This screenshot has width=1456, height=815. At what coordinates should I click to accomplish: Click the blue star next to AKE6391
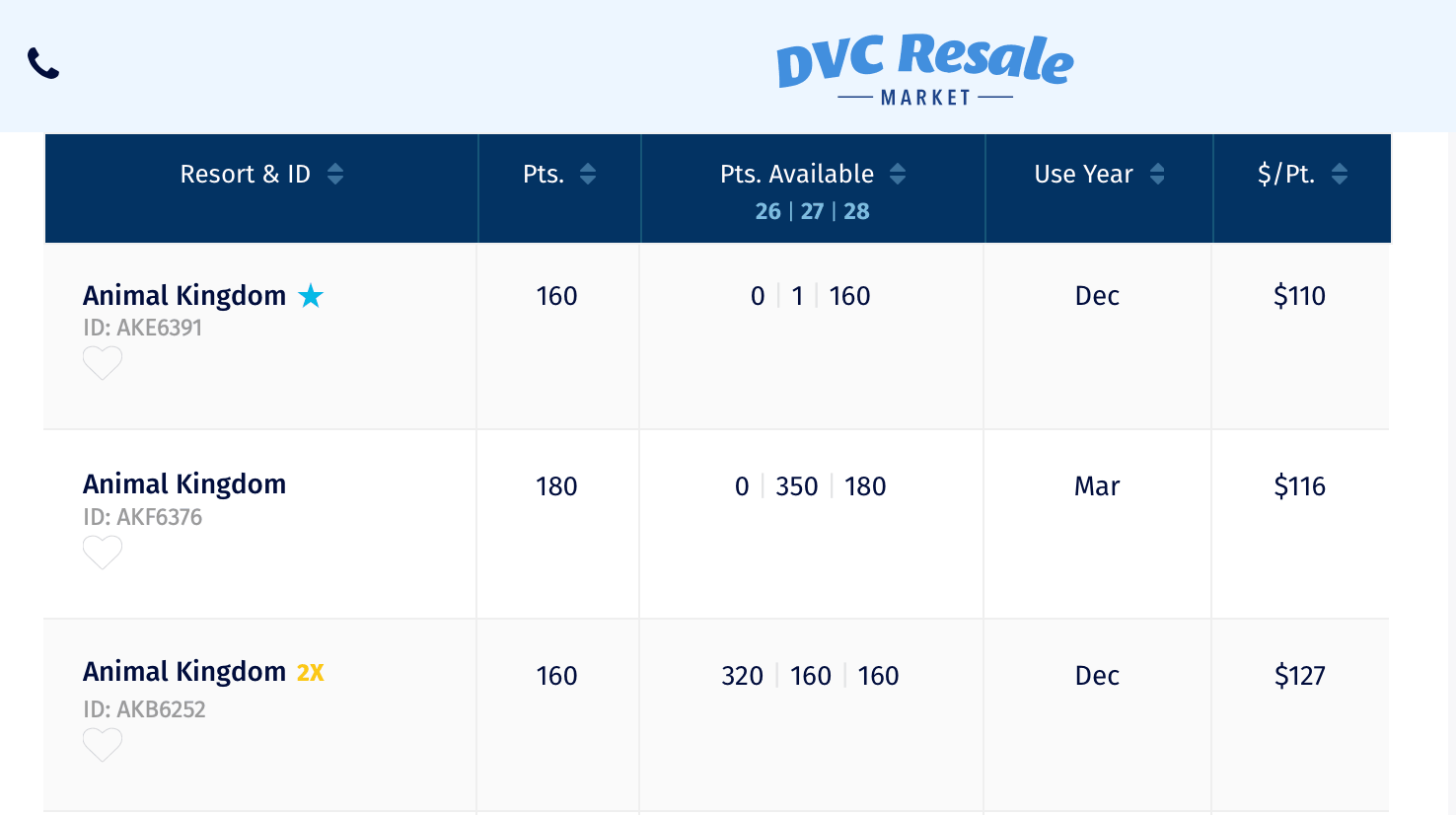point(311,295)
